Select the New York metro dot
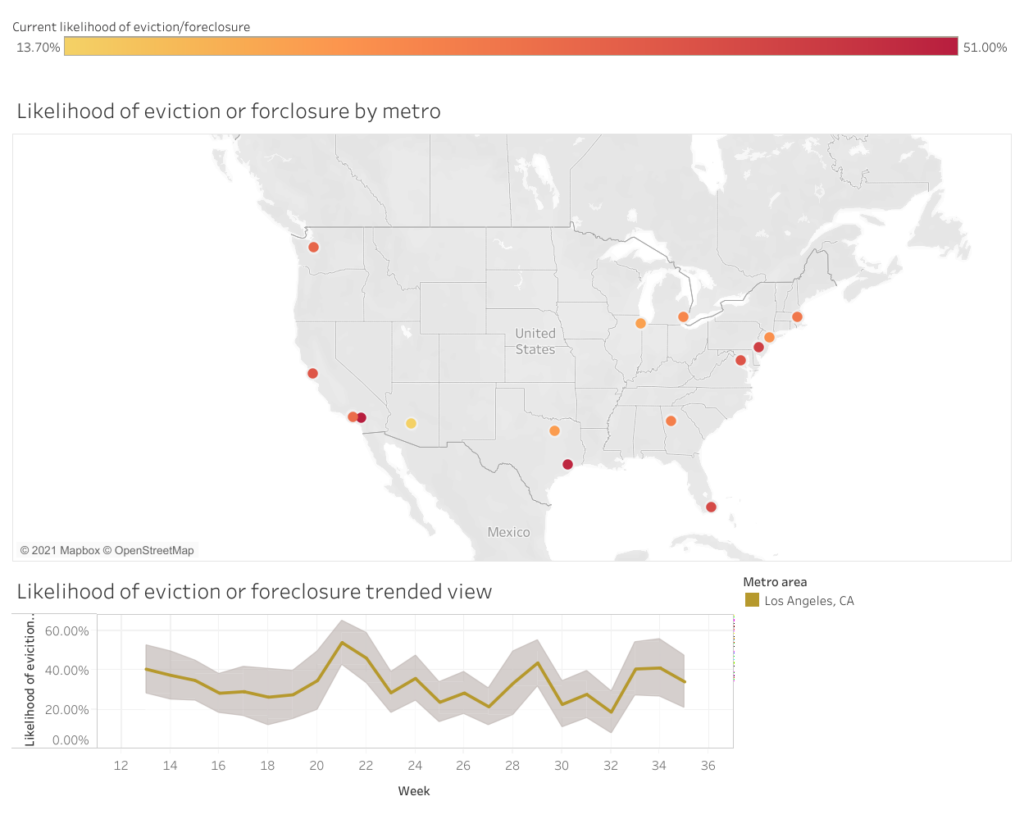The image size is (1024, 819). coord(769,337)
